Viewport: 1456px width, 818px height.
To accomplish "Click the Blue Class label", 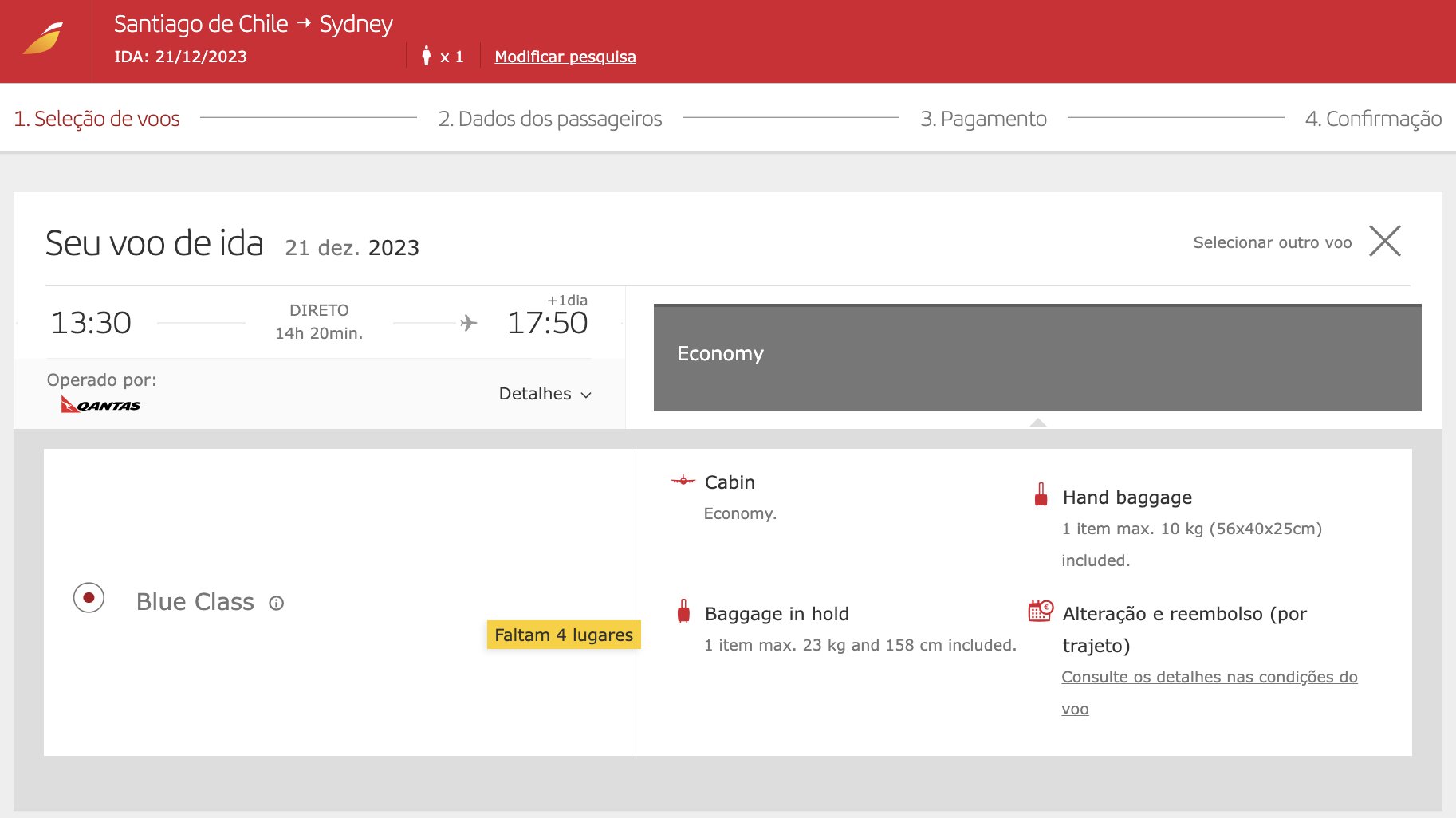I will (x=195, y=602).
